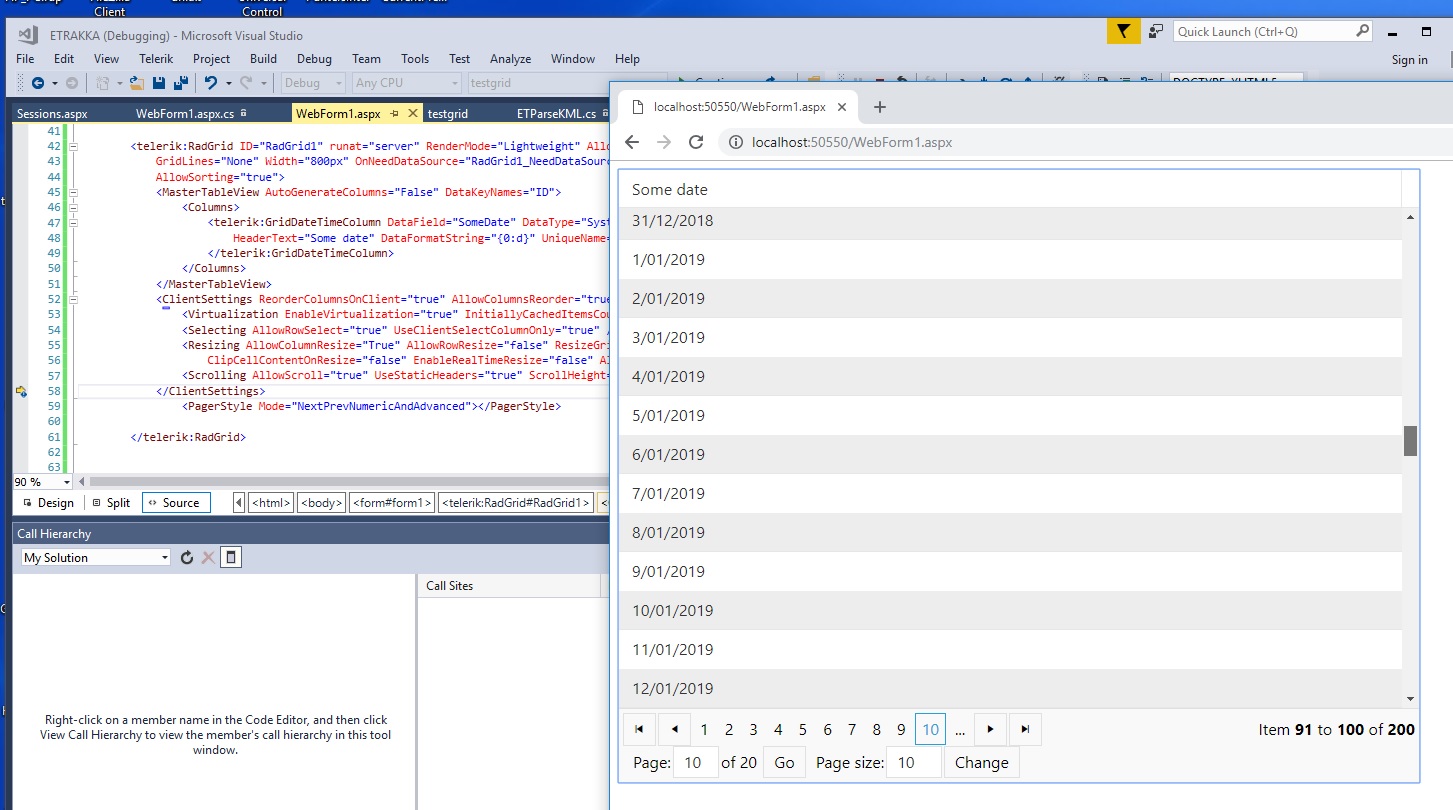
Task: Click the Save All toolbar icon
Action: pyautogui.click(x=180, y=83)
